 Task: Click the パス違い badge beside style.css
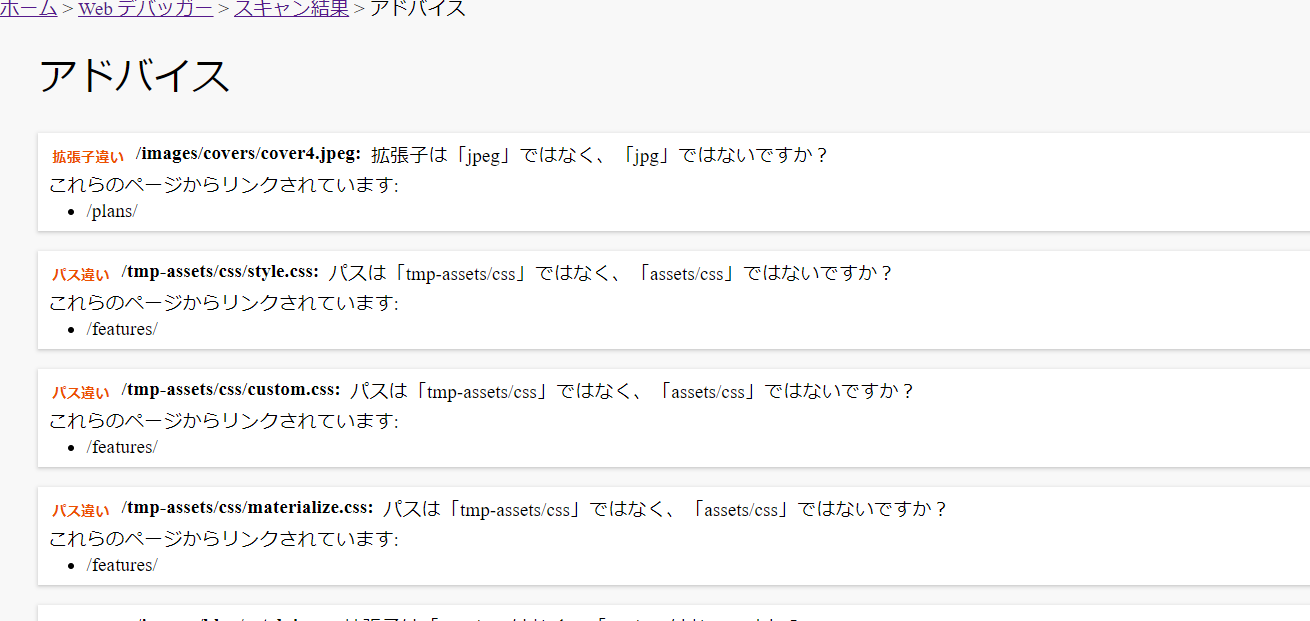click(81, 275)
